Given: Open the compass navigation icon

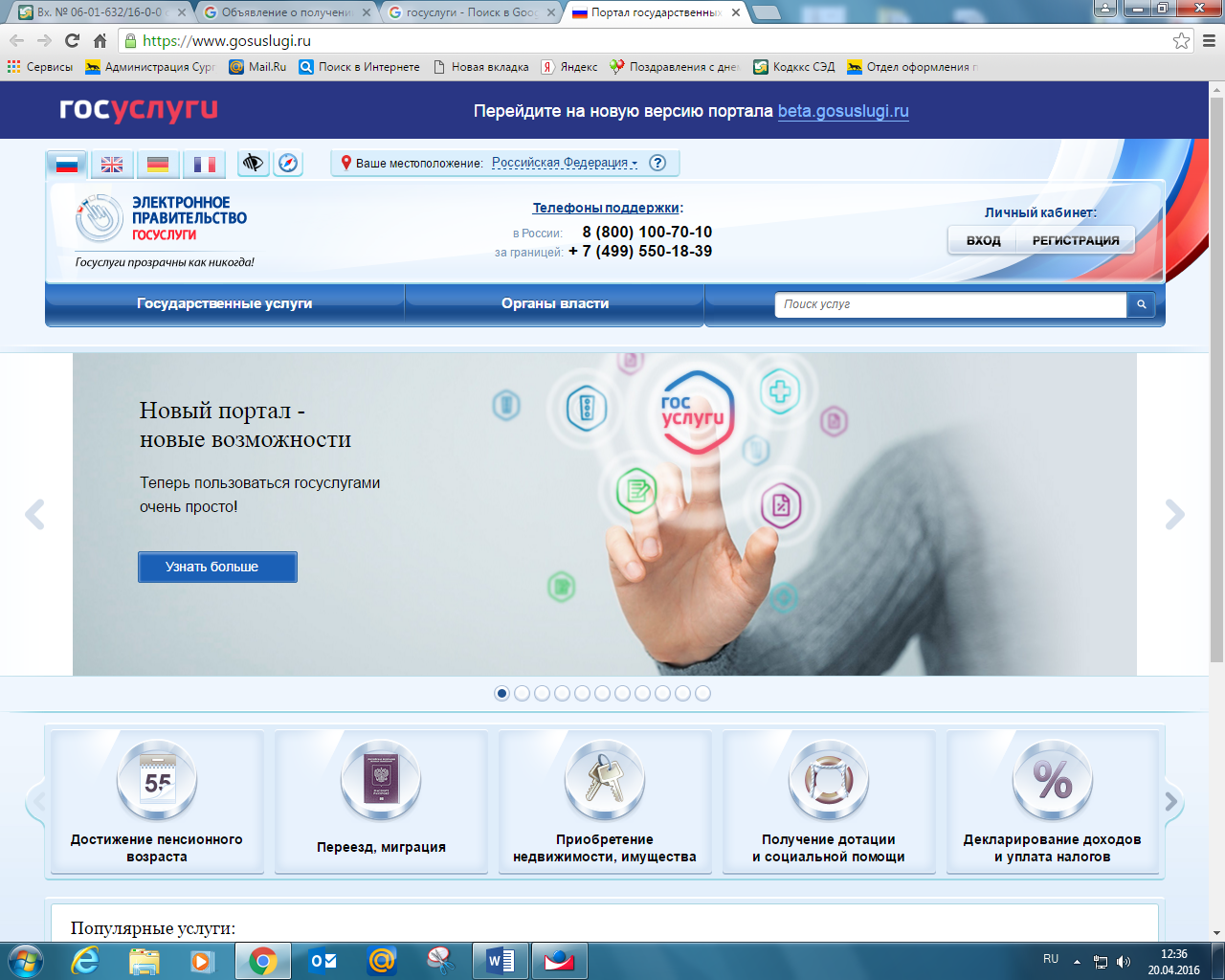Looking at the screenshot, I should click(288, 163).
